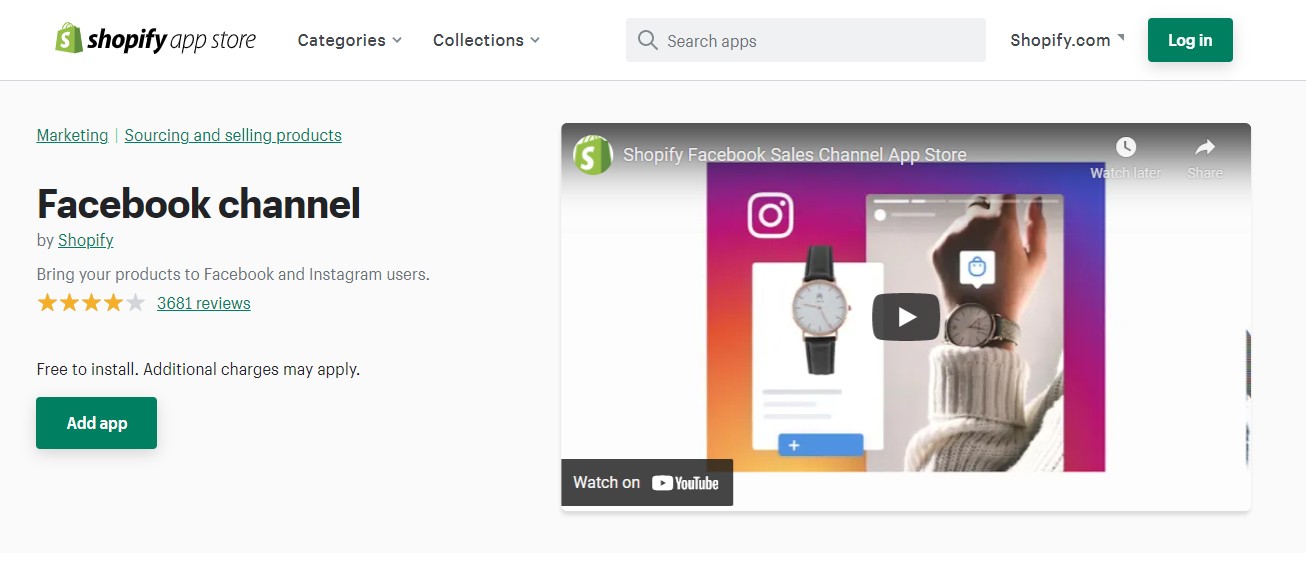Click the Facebook channel heading
This screenshot has width=1306, height=561.
198,204
